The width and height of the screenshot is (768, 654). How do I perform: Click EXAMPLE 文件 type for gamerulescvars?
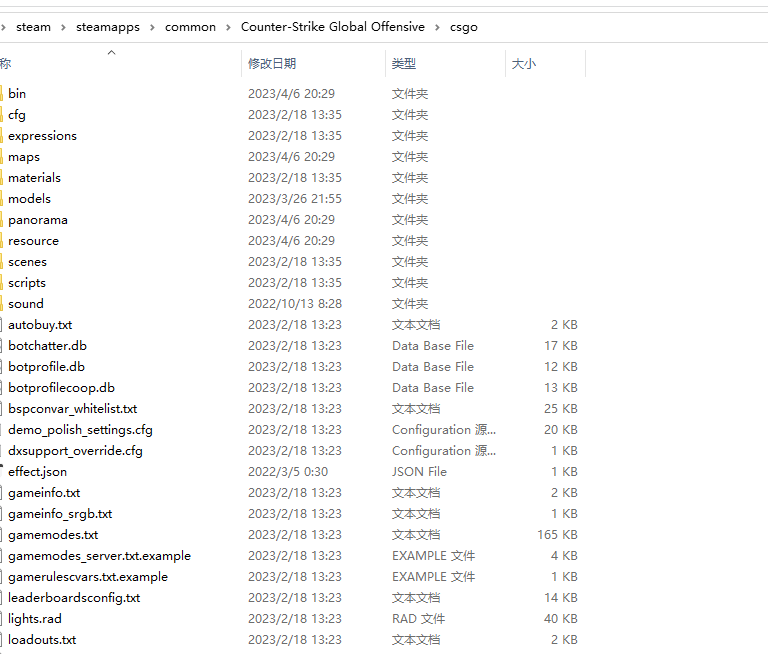point(433,577)
